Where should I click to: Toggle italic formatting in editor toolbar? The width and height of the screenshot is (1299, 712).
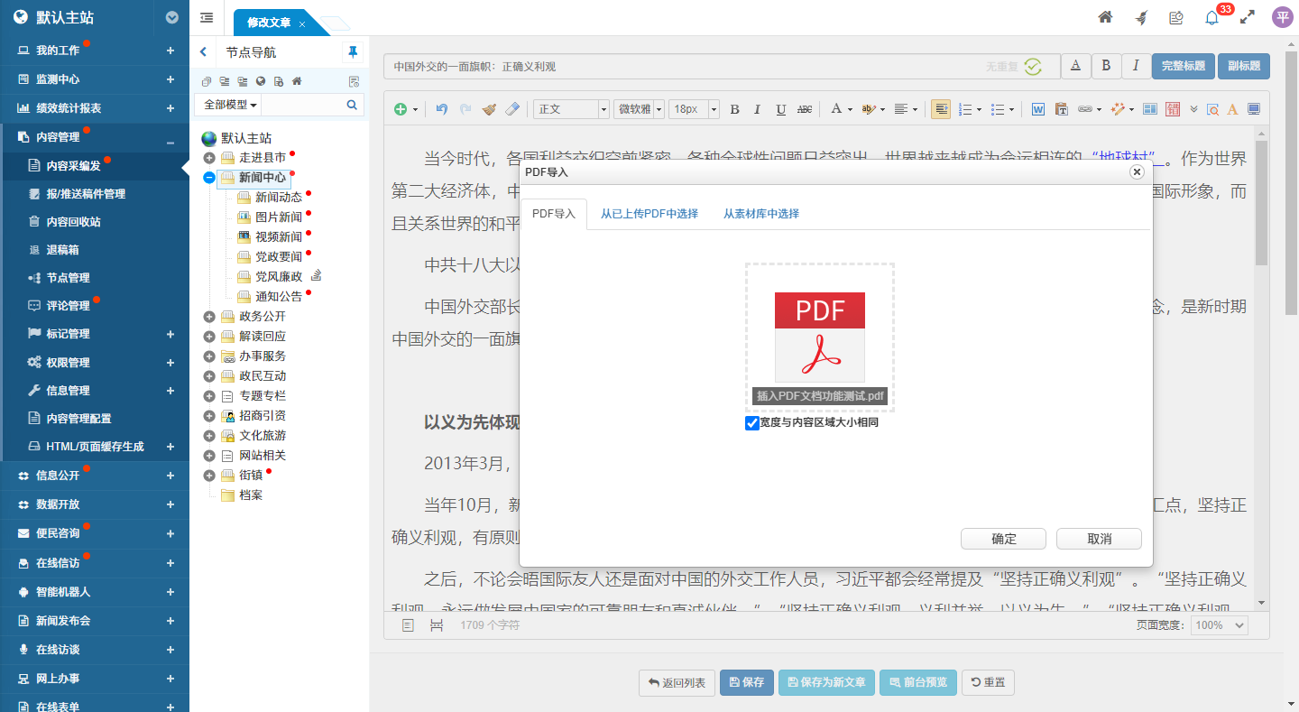[757, 110]
